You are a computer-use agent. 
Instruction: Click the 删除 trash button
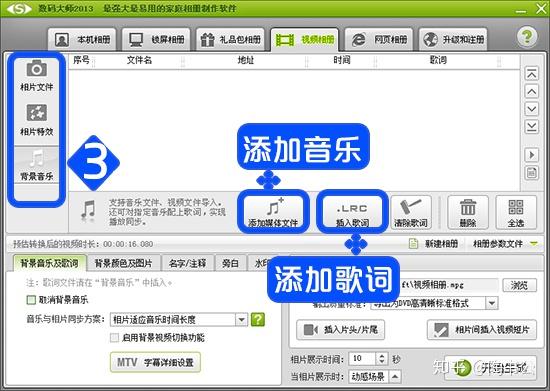(x=468, y=213)
